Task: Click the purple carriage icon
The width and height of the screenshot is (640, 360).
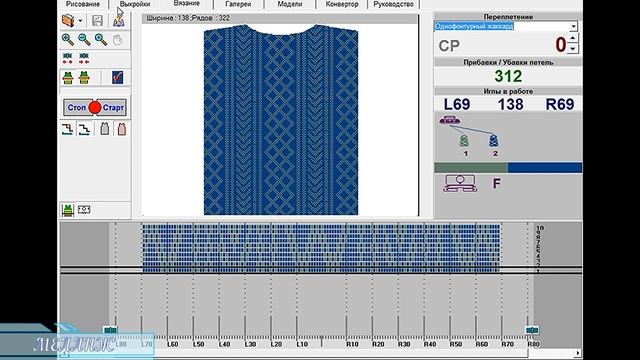Action: (449, 120)
